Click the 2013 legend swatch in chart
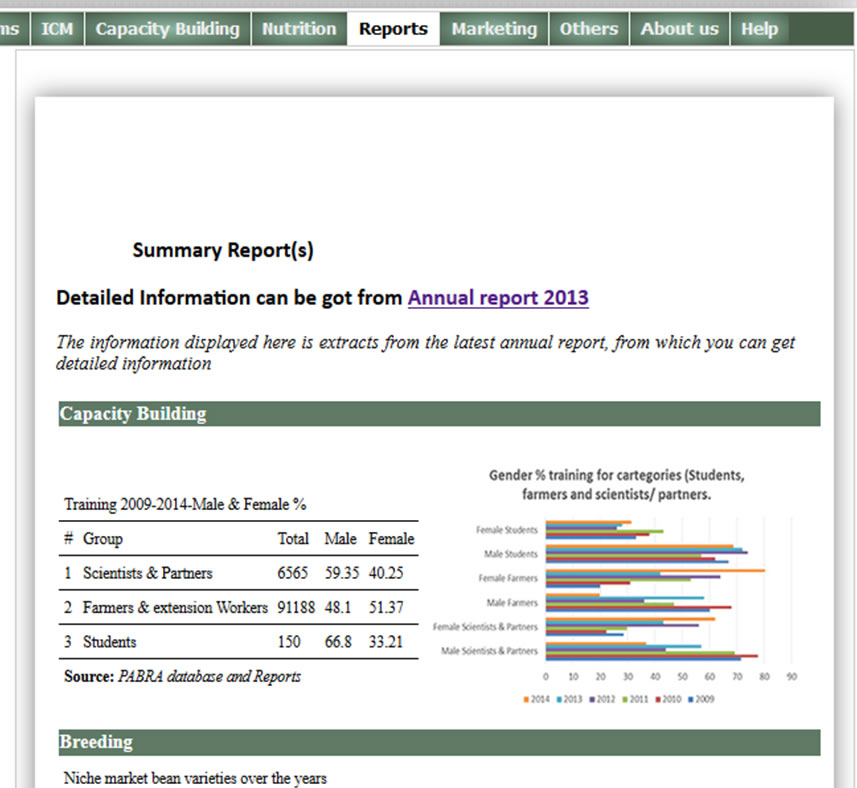The width and height of the screenshot is (857, 788). tap(556, 699)
